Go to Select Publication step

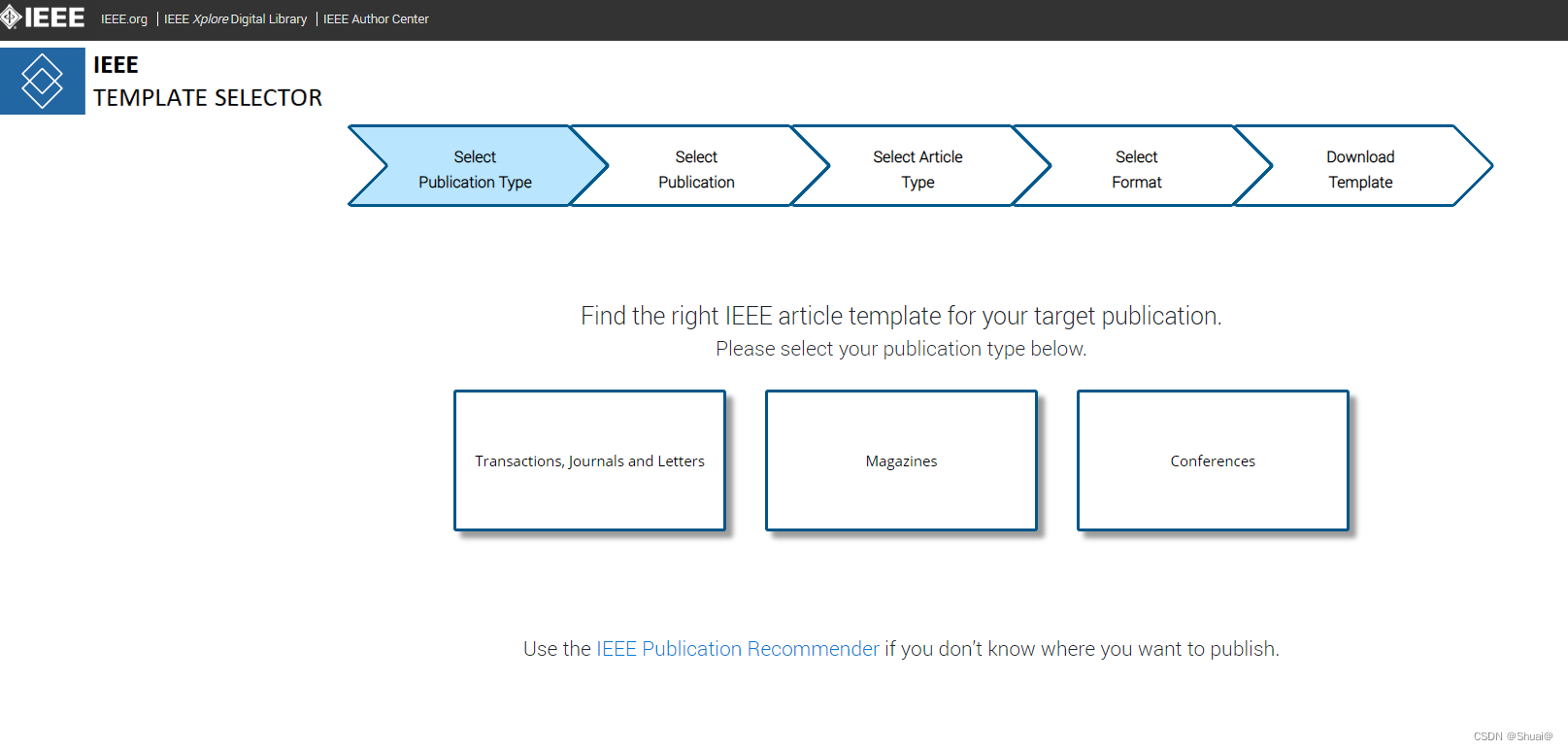697,166
